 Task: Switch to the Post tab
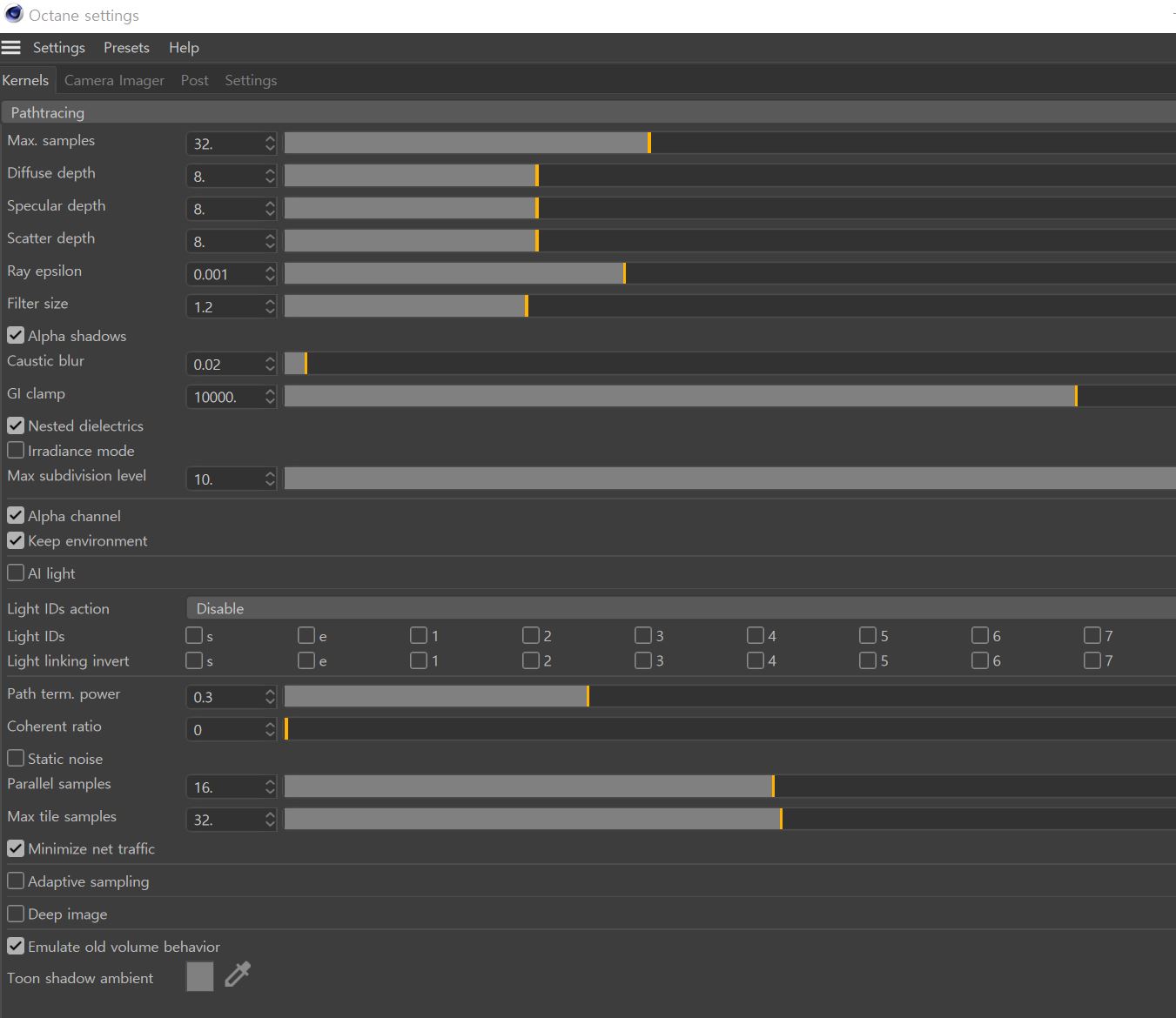pyautogui.click(x=195, y=80)
